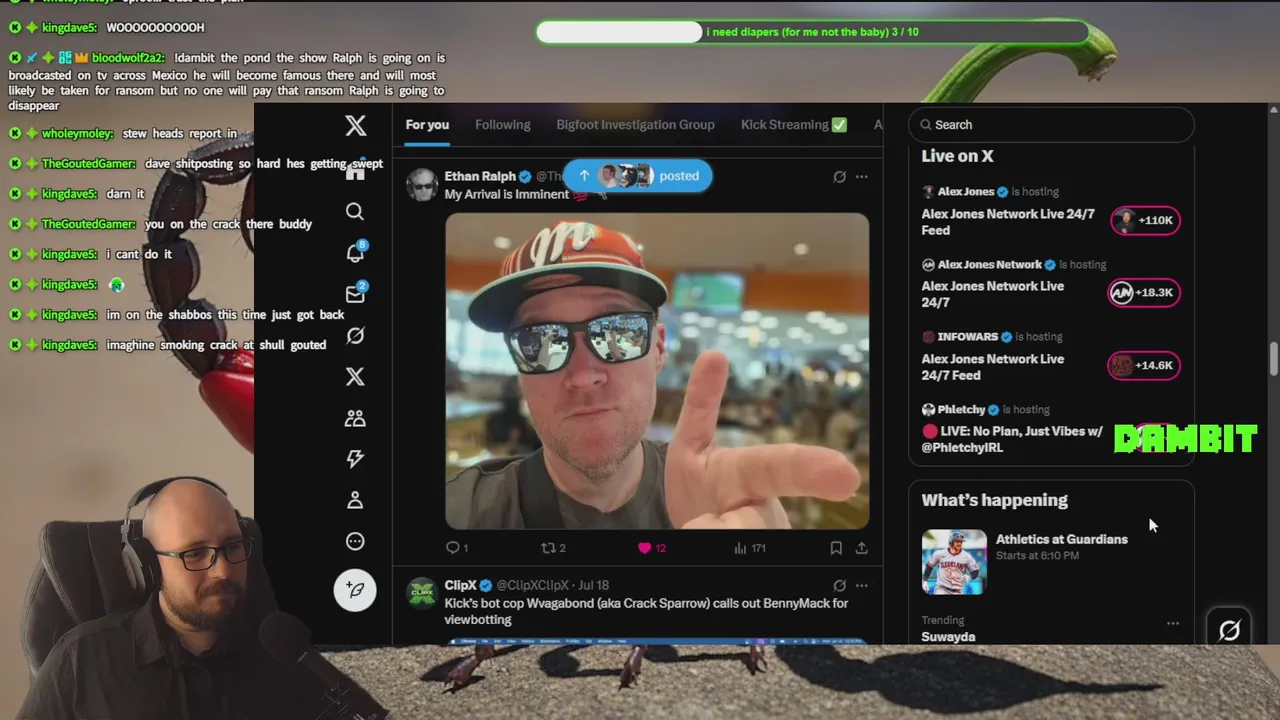1280x720 pixels.
Task: Open Notifications bell icon
Action: [355, 252]
